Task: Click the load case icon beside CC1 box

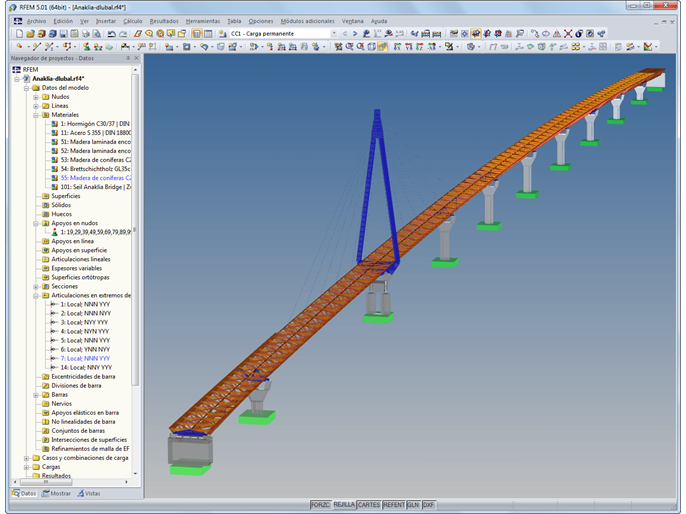Action: click(223, 34)
